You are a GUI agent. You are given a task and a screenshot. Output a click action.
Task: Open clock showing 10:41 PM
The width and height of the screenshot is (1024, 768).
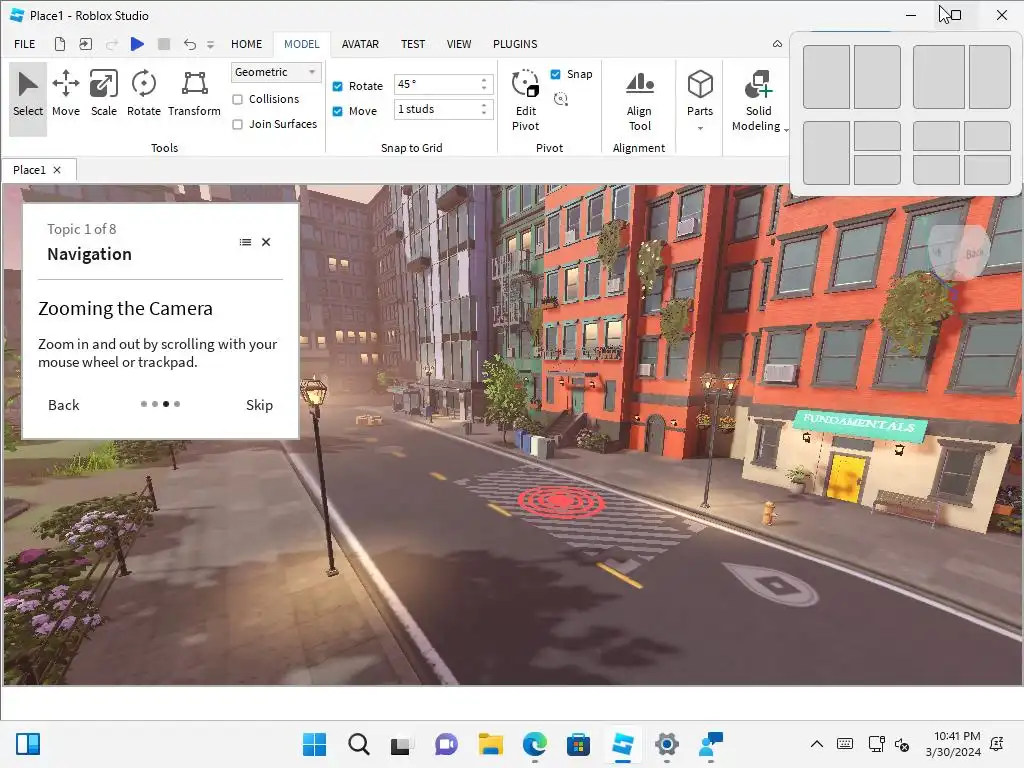[953, 744]
